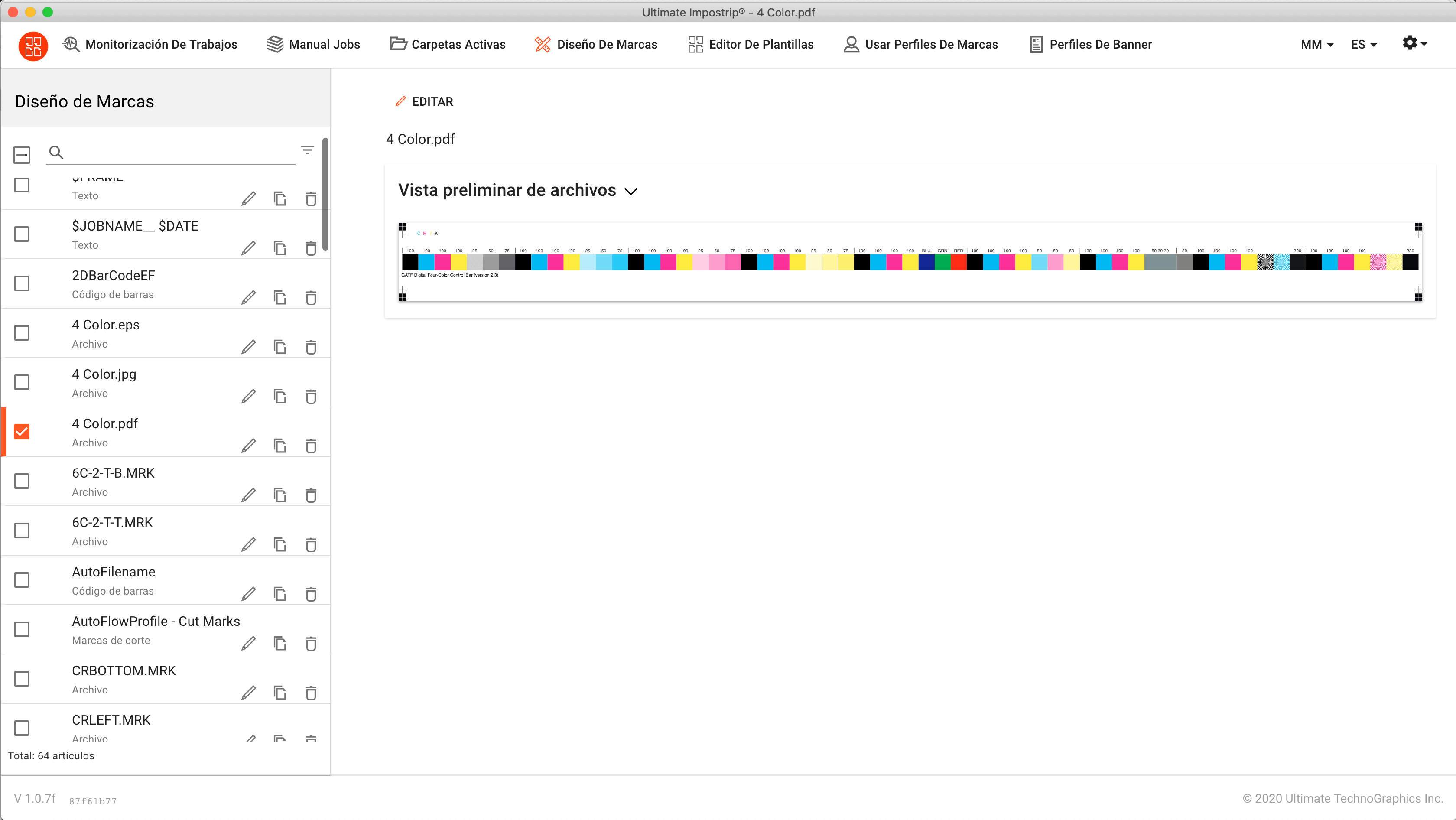Image resolution: width=1456 pixels, height=820 pixels.
Task: Open Carpetas Activas
Action: pyautogui.click(x=448, y=45)
